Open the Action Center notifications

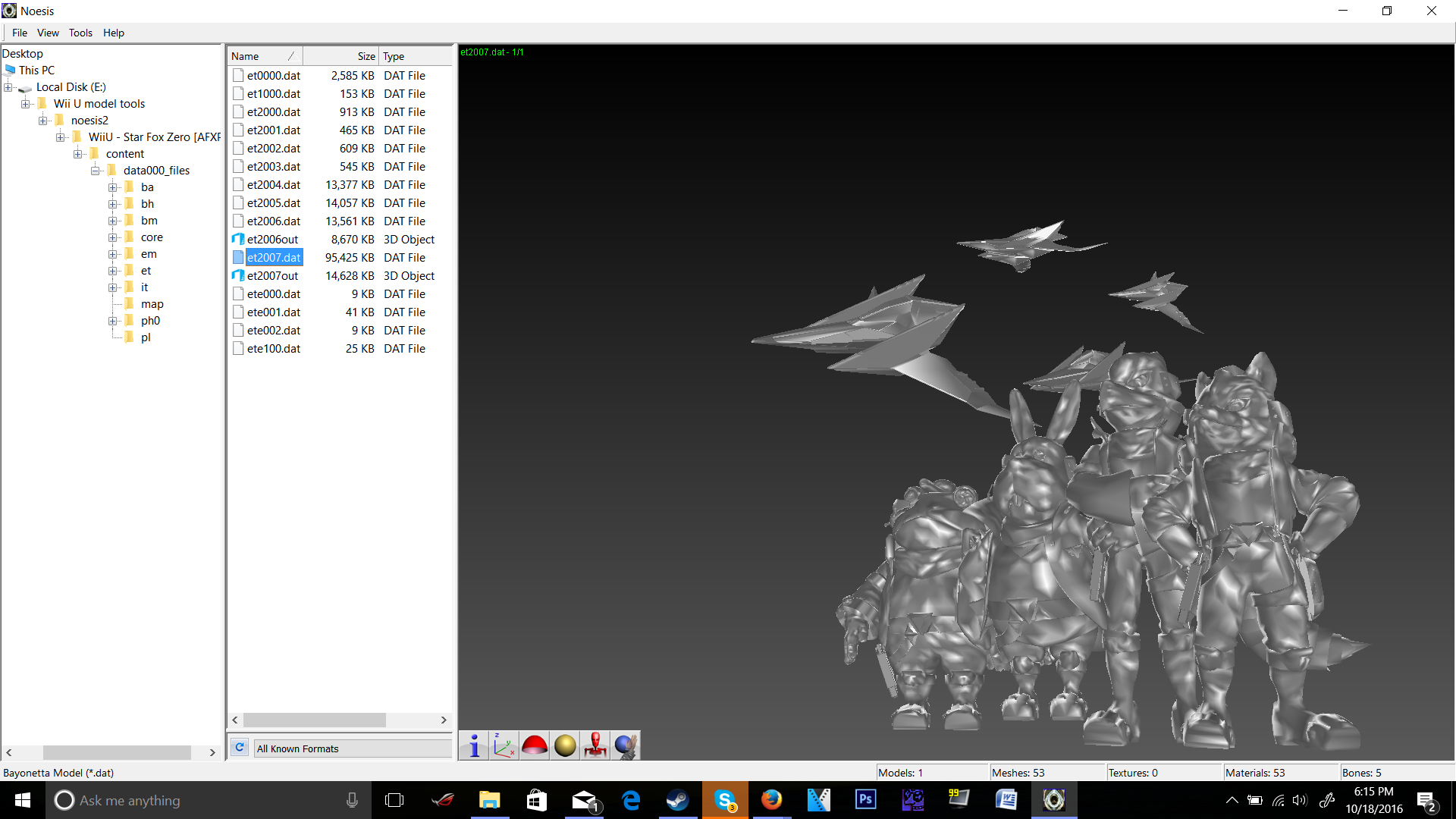pyautogui.click(x=1426, y=801)
